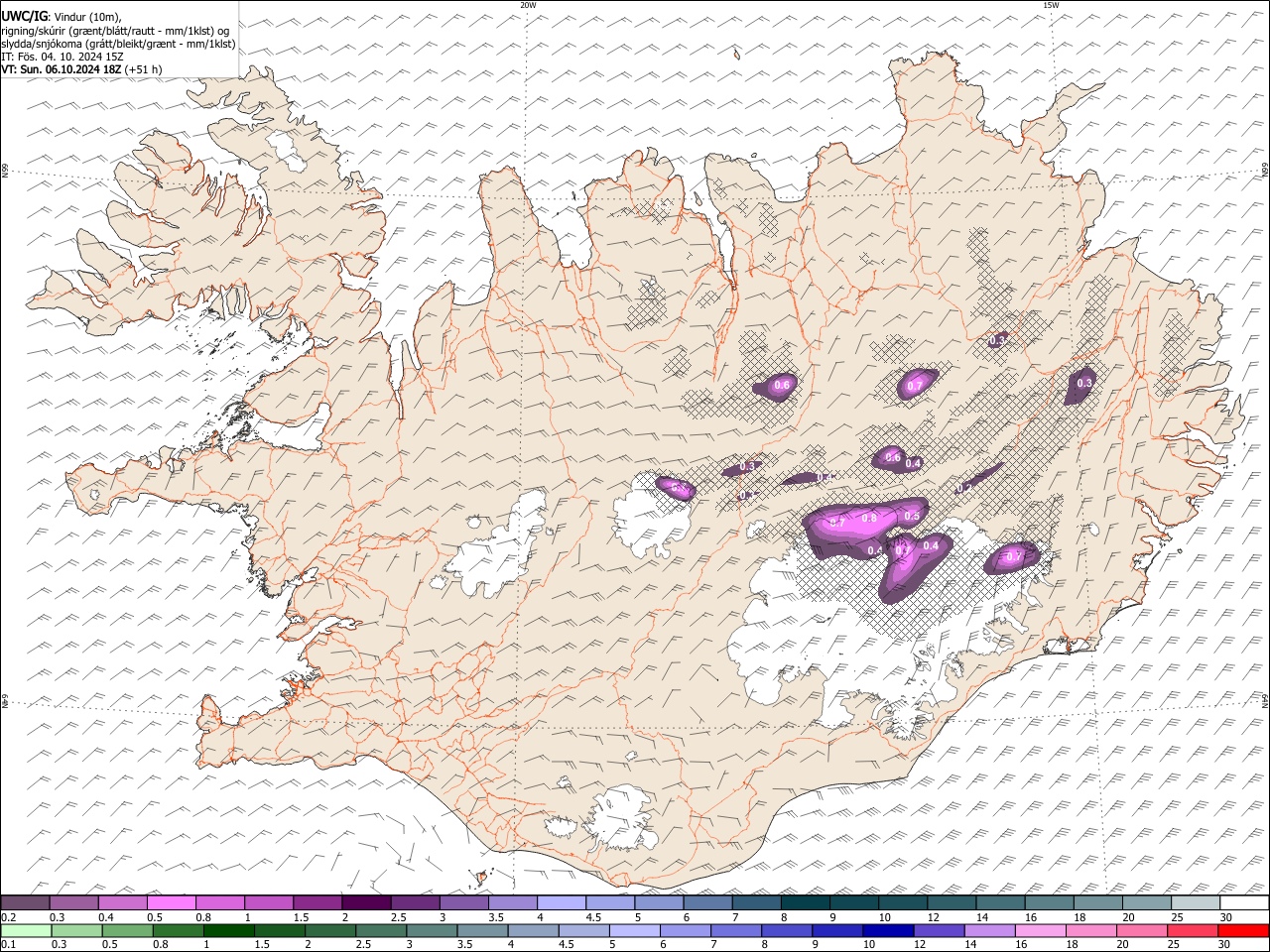
Task: Pick the light lavender 4 swatch, upper legend
Action: tap(562, 903)
